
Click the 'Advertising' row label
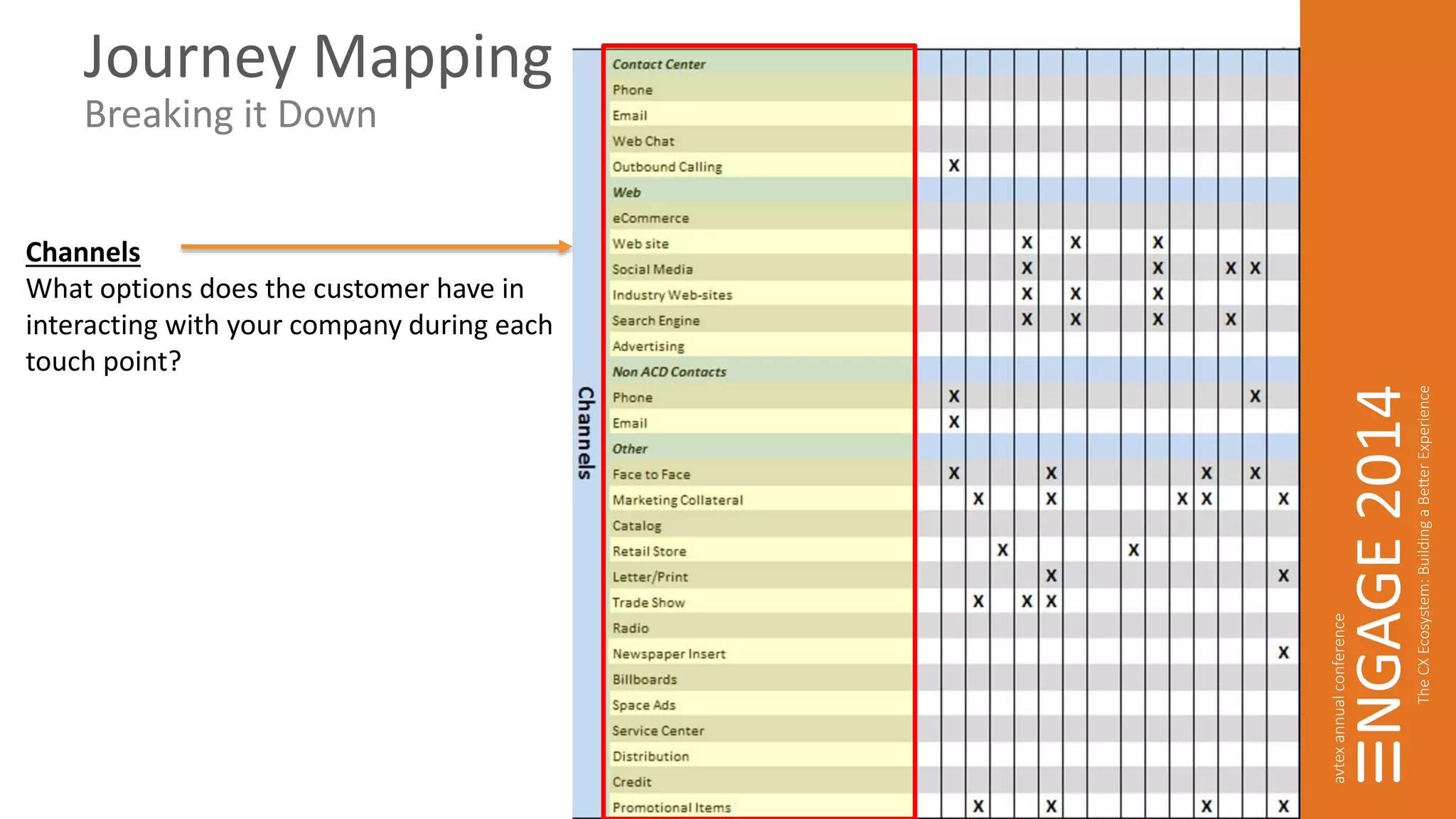click(x=648, y=346)
